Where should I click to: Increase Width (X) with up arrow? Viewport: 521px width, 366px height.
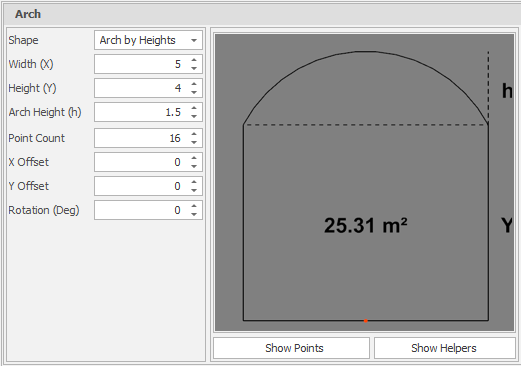pyautogui.click(x=194, y=60)
